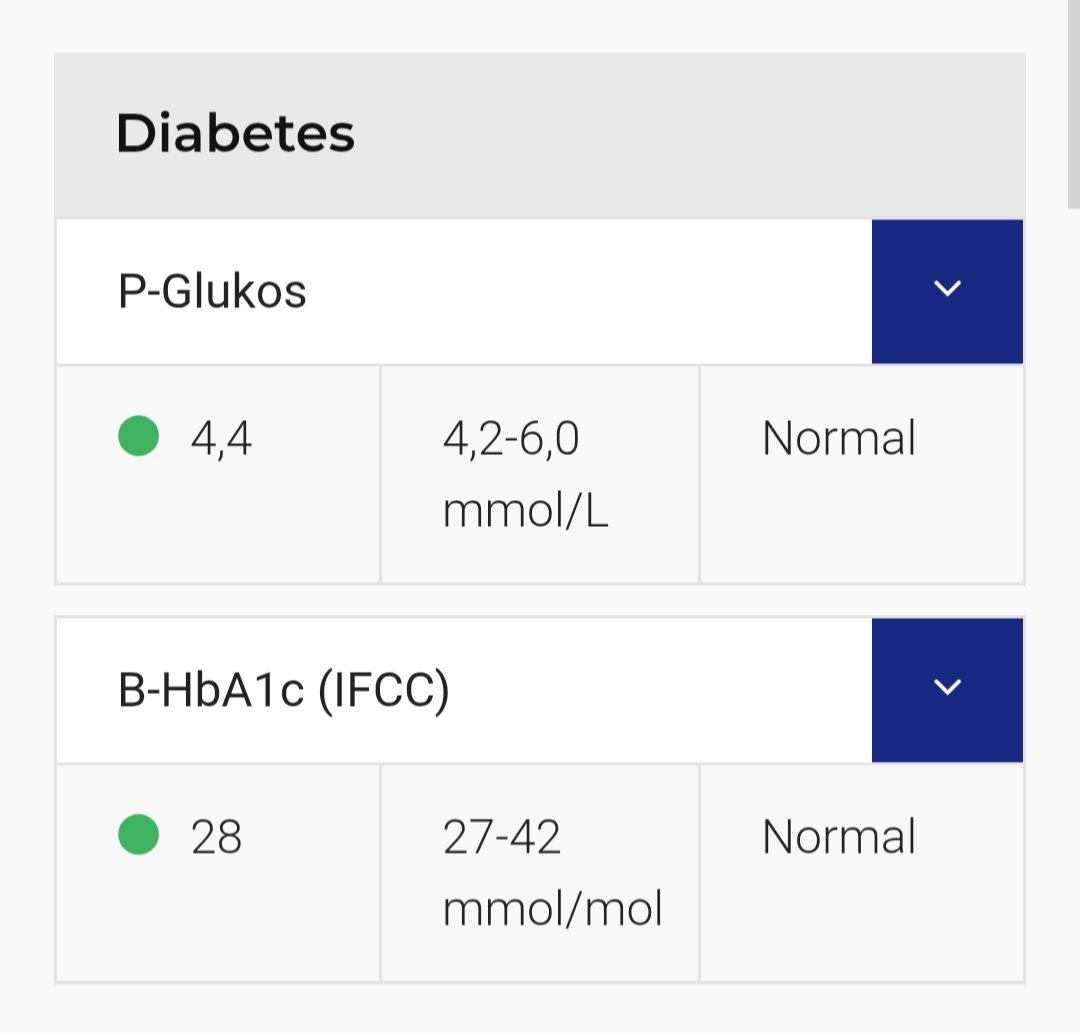This screenshot has height=1033, width=1080.
Task: Click the Diabetes heading text
Action: point(235,134)
